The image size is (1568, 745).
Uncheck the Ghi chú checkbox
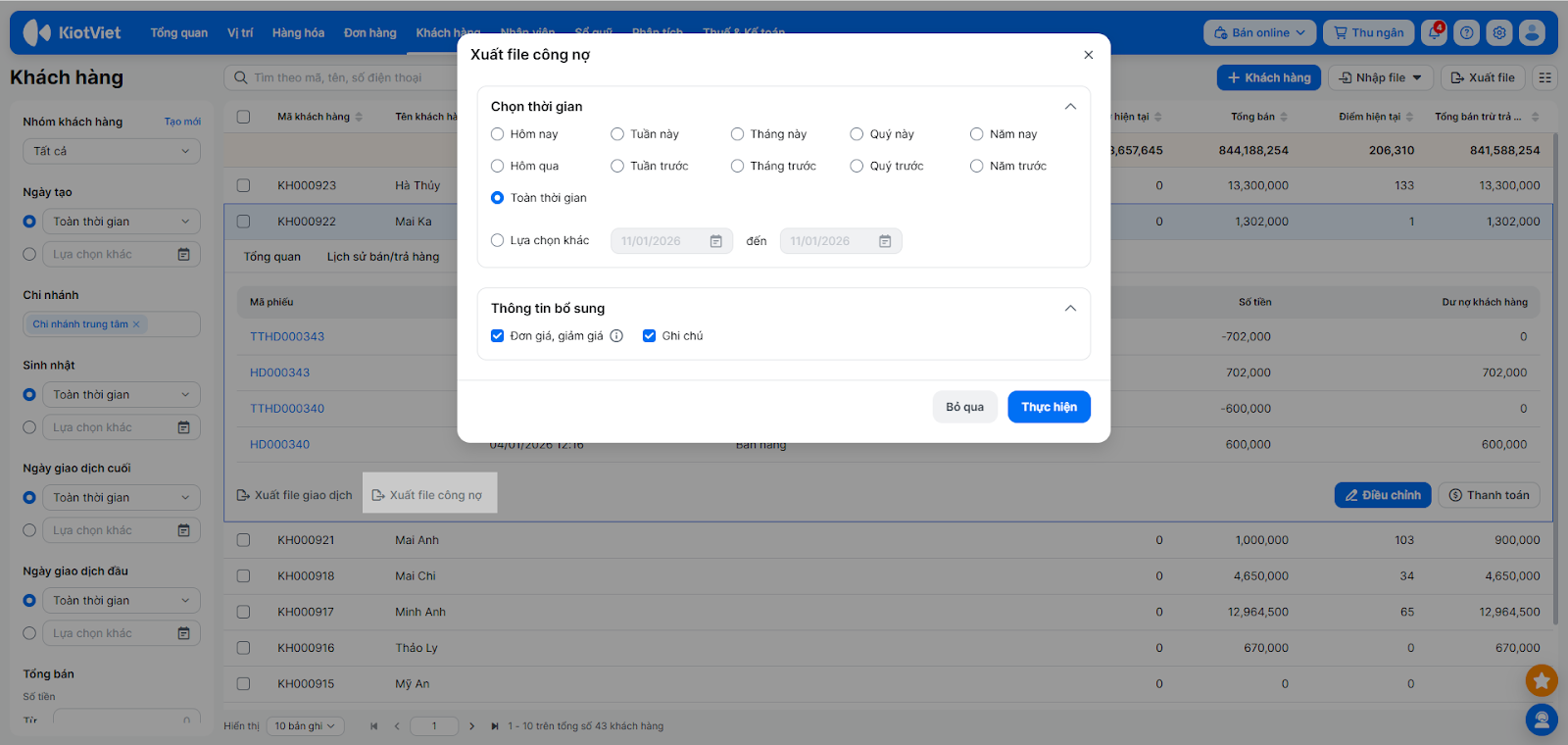click(x=649, y=336)
